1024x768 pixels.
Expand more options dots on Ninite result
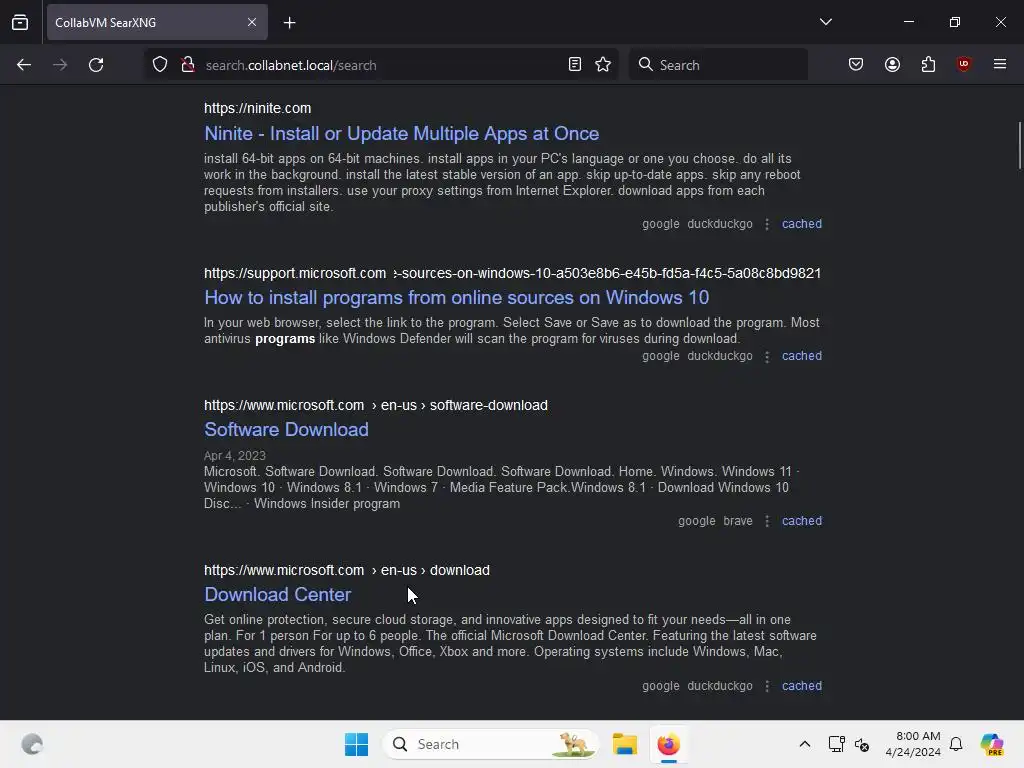(767, 224)
